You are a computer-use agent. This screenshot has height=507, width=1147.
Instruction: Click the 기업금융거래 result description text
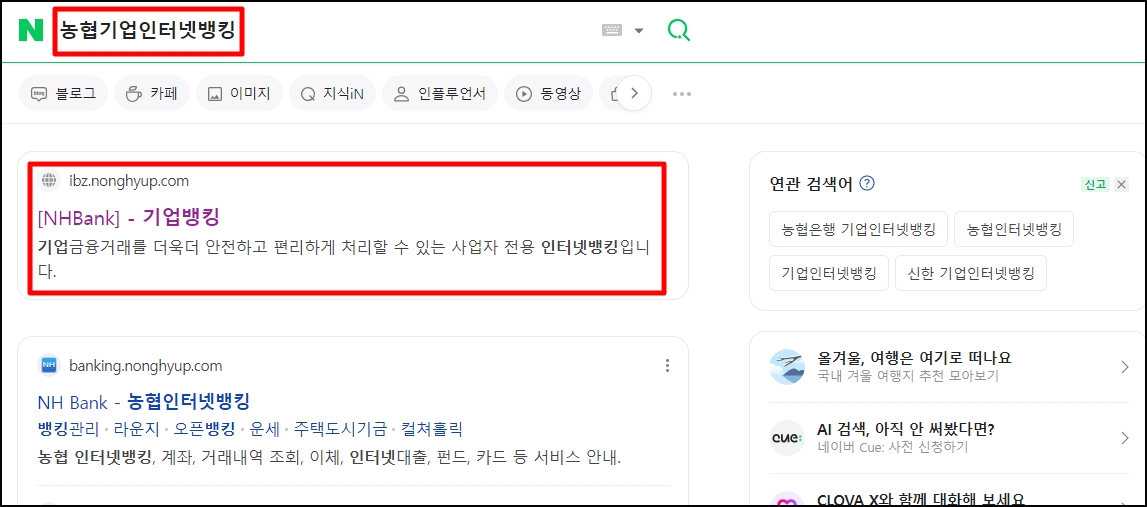point(343,259)
